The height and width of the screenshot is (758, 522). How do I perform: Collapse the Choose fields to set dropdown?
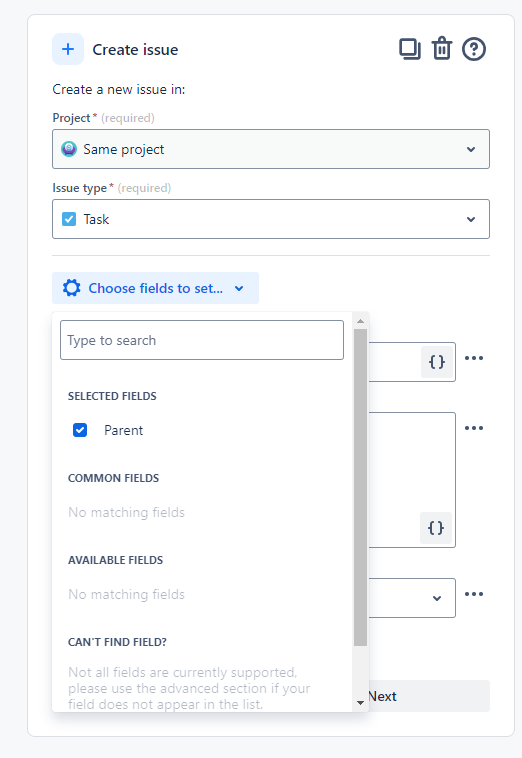[155, 288]
